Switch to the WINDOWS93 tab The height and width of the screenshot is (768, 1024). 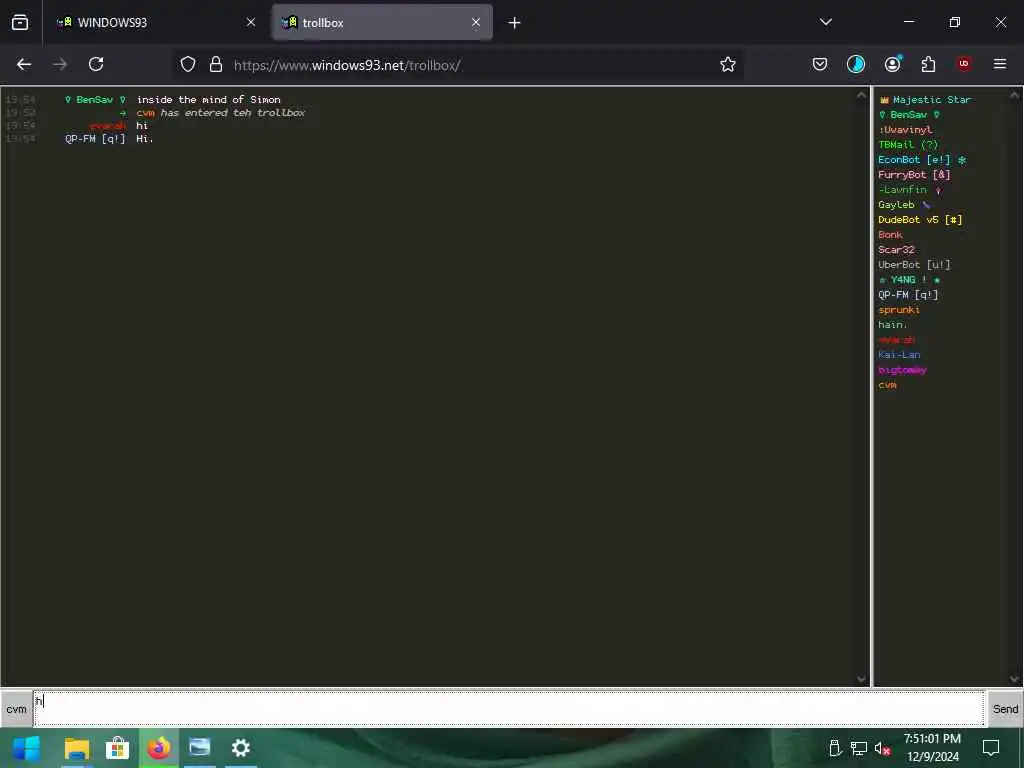154,23
